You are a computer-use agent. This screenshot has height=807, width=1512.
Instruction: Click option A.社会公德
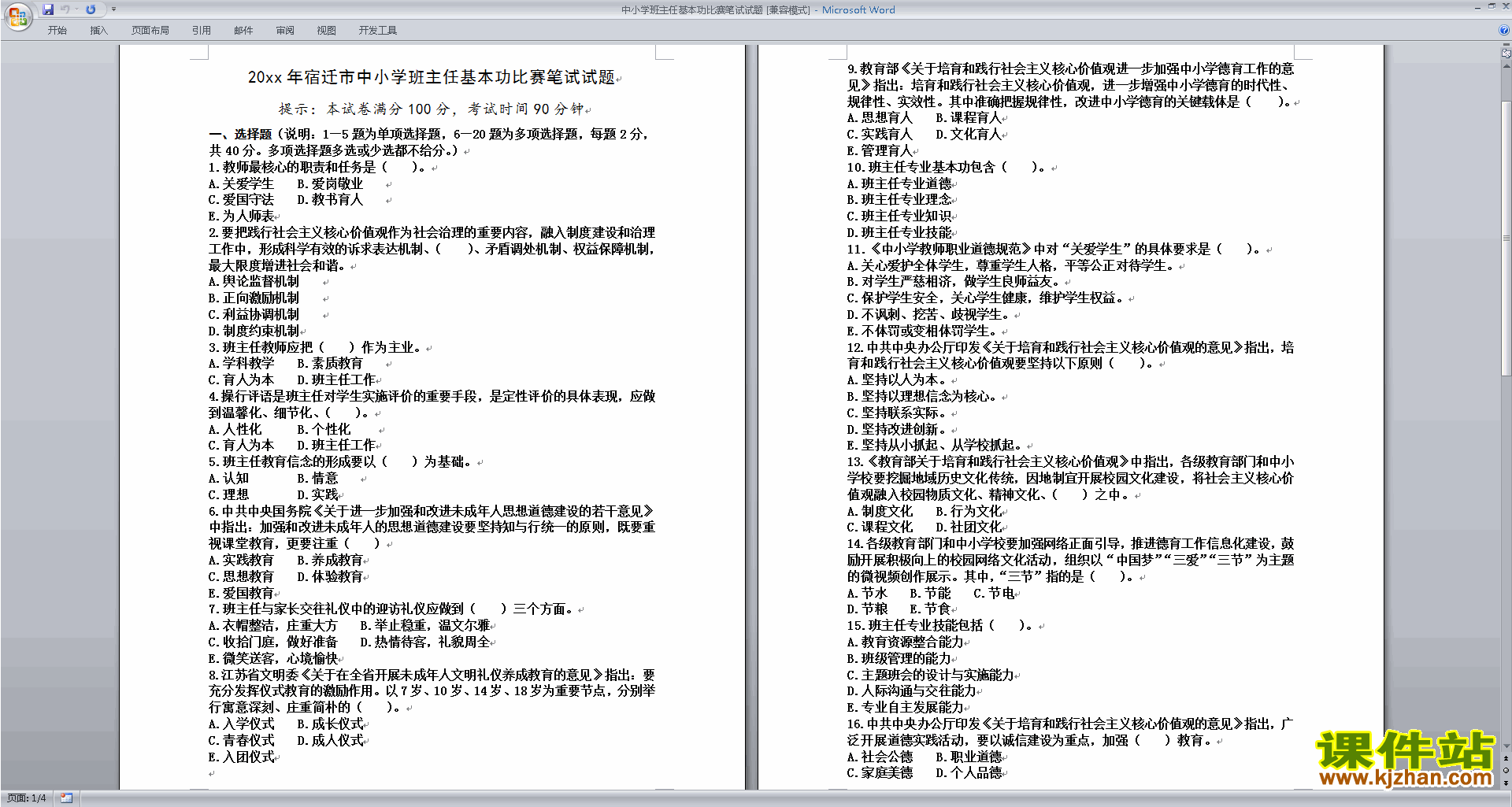coord(880,757)
